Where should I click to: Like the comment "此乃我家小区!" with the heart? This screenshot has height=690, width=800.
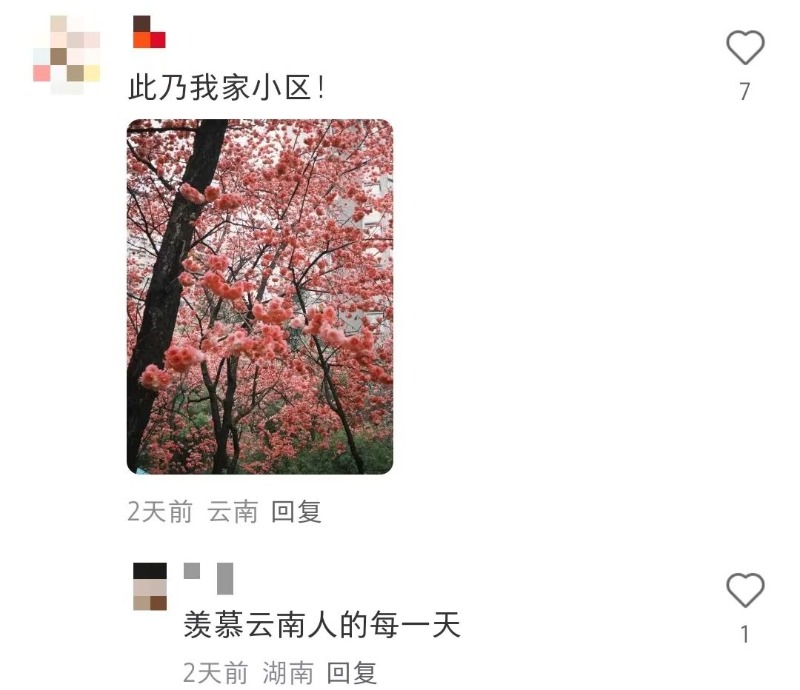745,47
